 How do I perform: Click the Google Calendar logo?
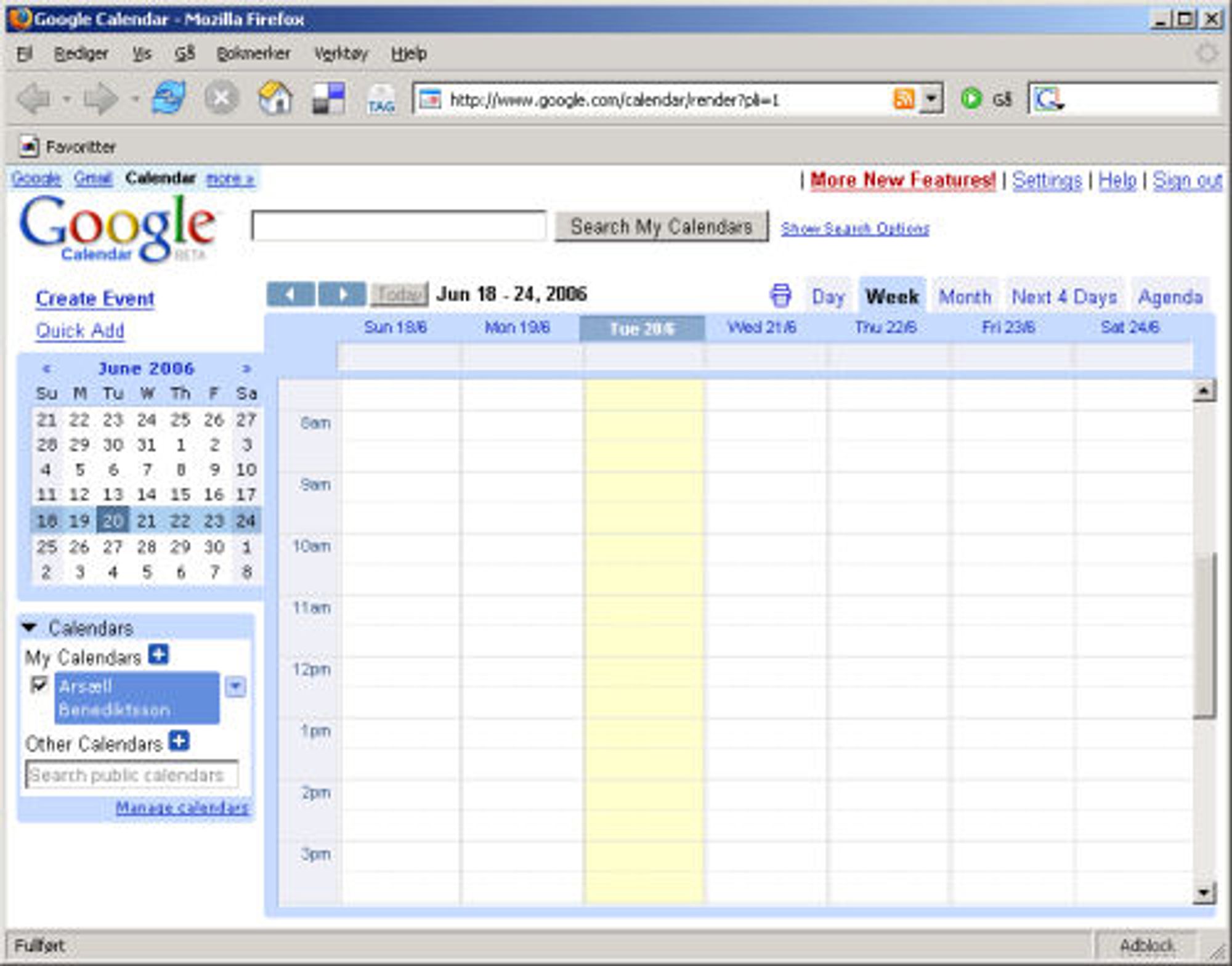tap(117, 228)
